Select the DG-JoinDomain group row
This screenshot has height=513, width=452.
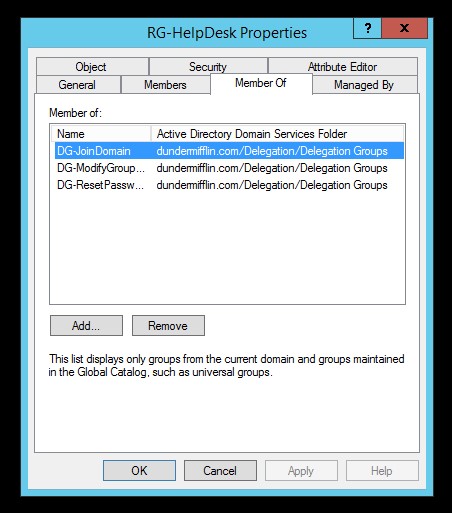[229, 151]
